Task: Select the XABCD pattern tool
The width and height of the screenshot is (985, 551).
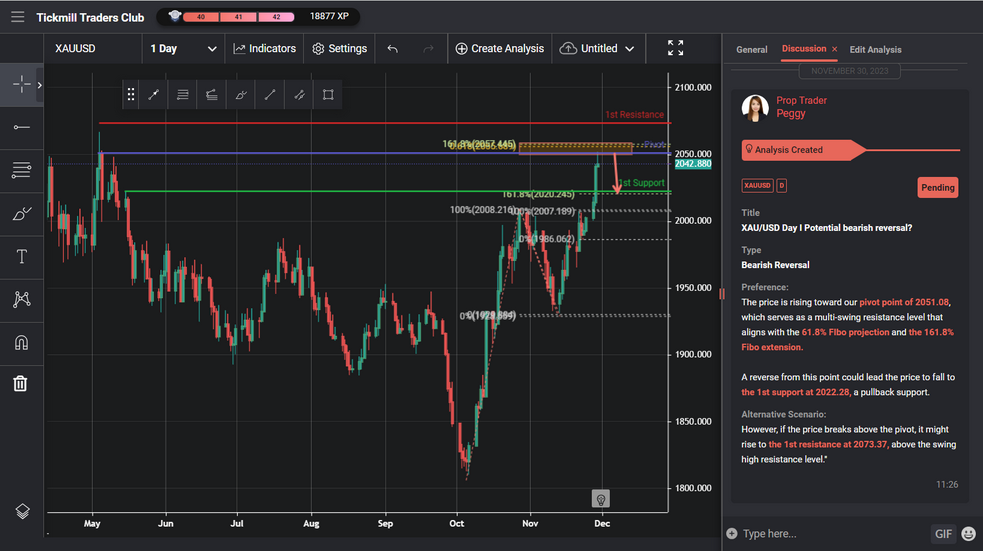Action: point(21,299)
